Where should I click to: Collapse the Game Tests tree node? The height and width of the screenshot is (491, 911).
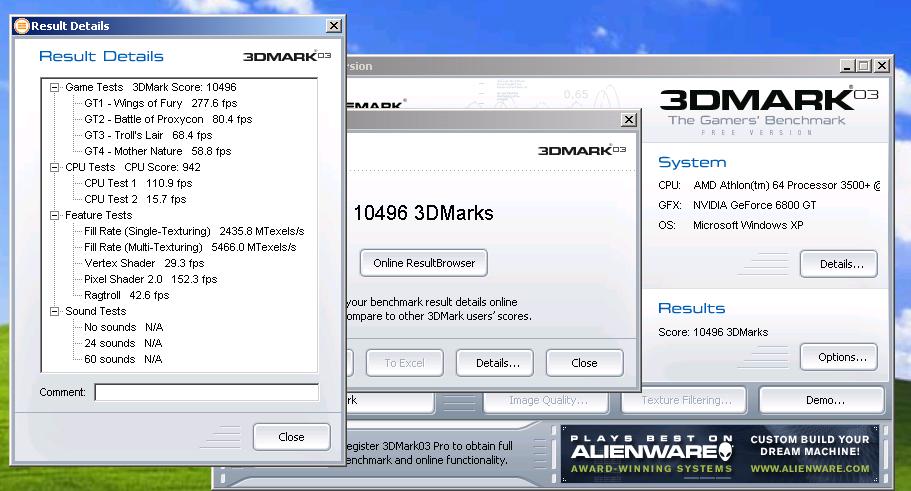pyautogui.click(x=55, y=88)
